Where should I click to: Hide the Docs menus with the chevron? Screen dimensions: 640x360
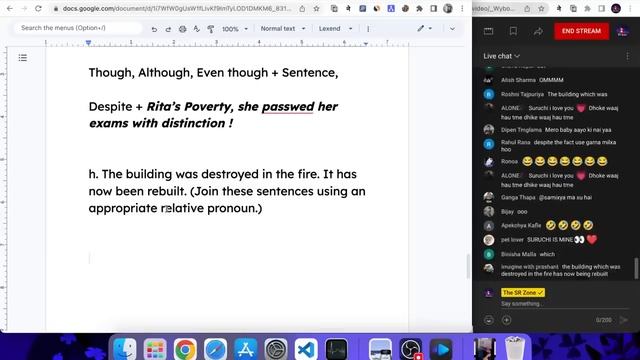(452, 29)
